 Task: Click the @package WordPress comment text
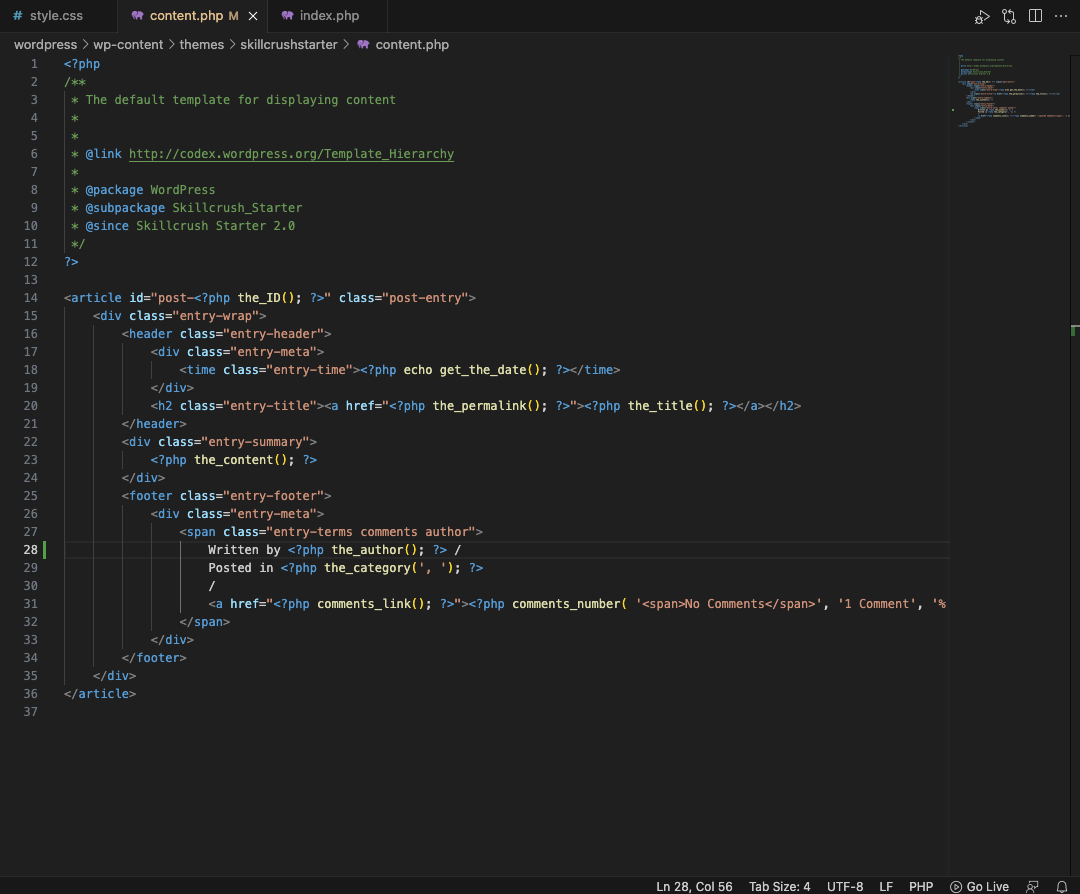tap(150, 189)
